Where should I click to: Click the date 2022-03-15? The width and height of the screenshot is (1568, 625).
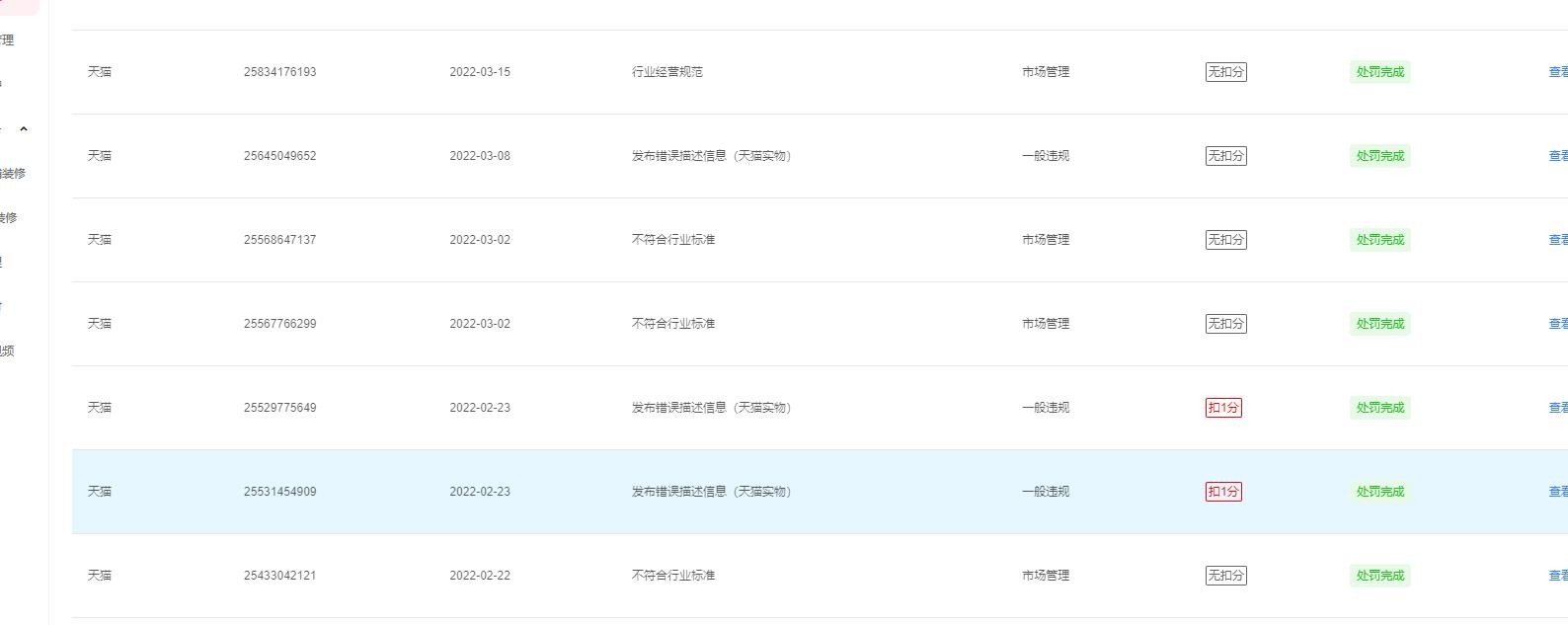(480, 72)
